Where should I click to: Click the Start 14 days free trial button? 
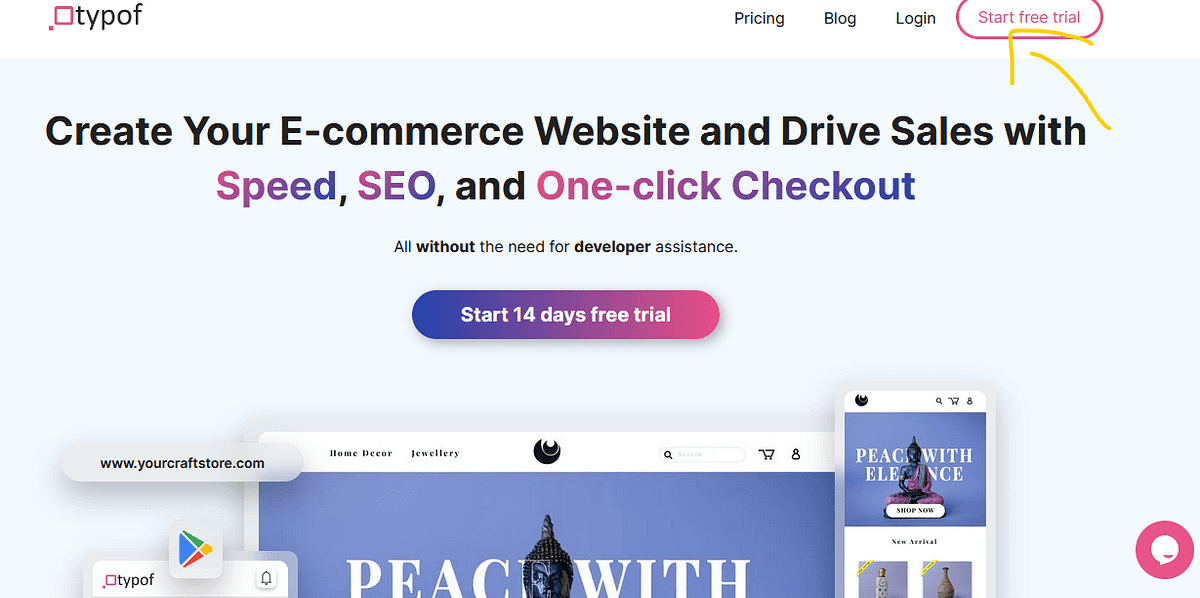565,314
